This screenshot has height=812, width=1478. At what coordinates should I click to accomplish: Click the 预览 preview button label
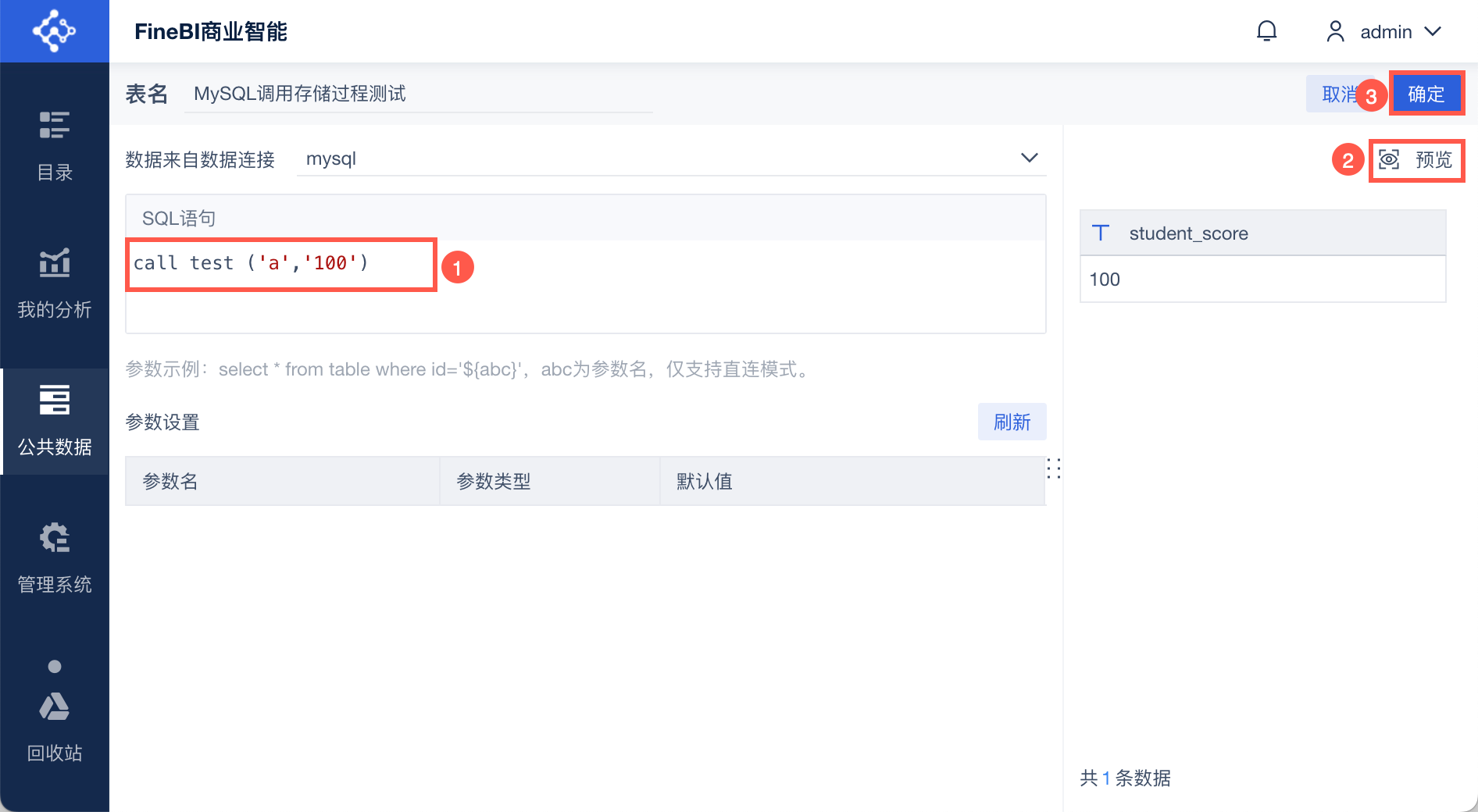(x=1433, y=160)
